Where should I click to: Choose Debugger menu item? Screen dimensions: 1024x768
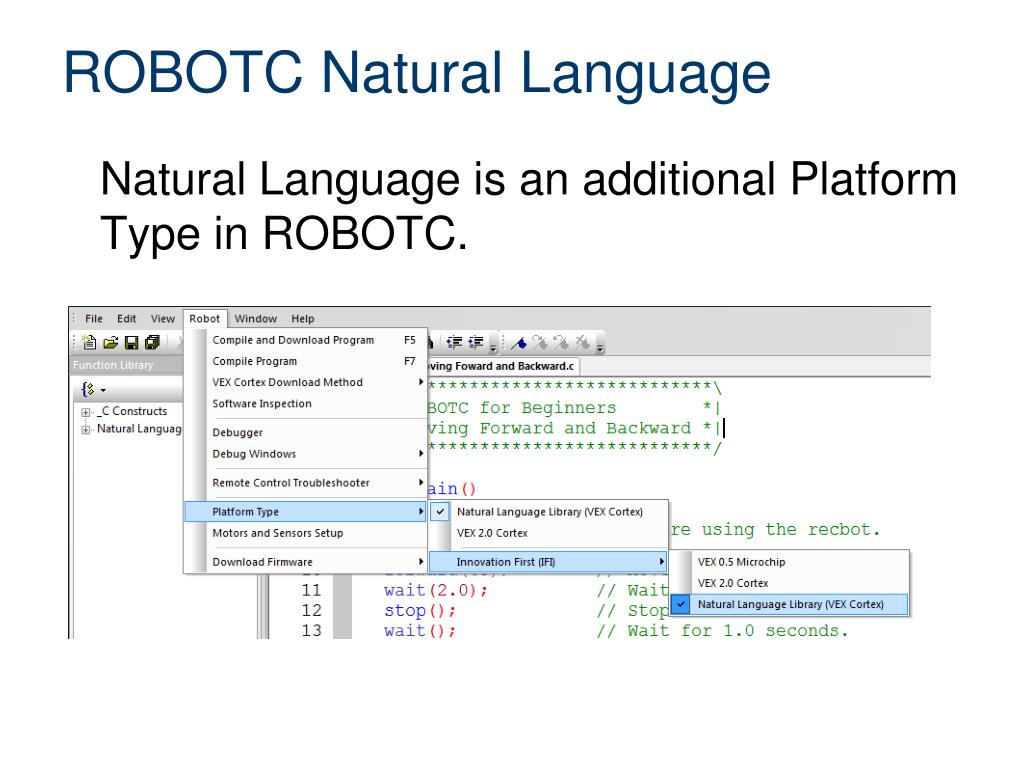click(x=306, y=432)
